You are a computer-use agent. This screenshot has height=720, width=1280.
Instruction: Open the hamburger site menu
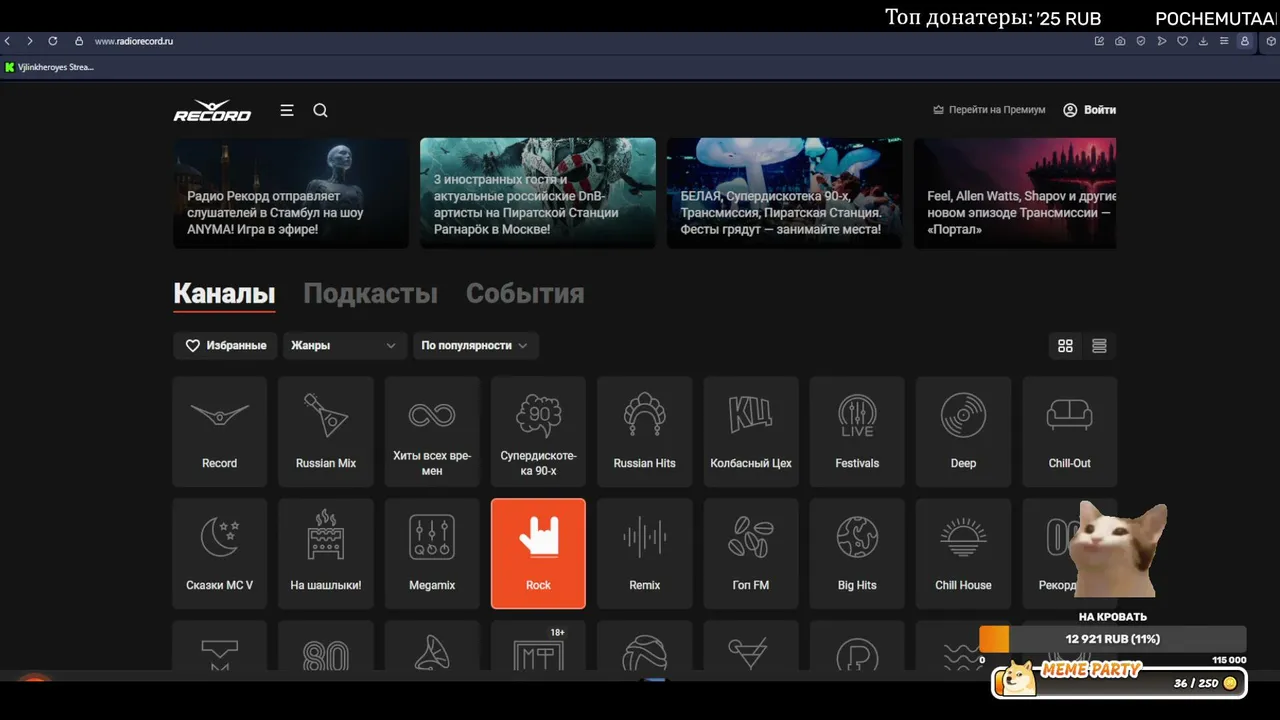pyautogui.click(x=287, y=110)
